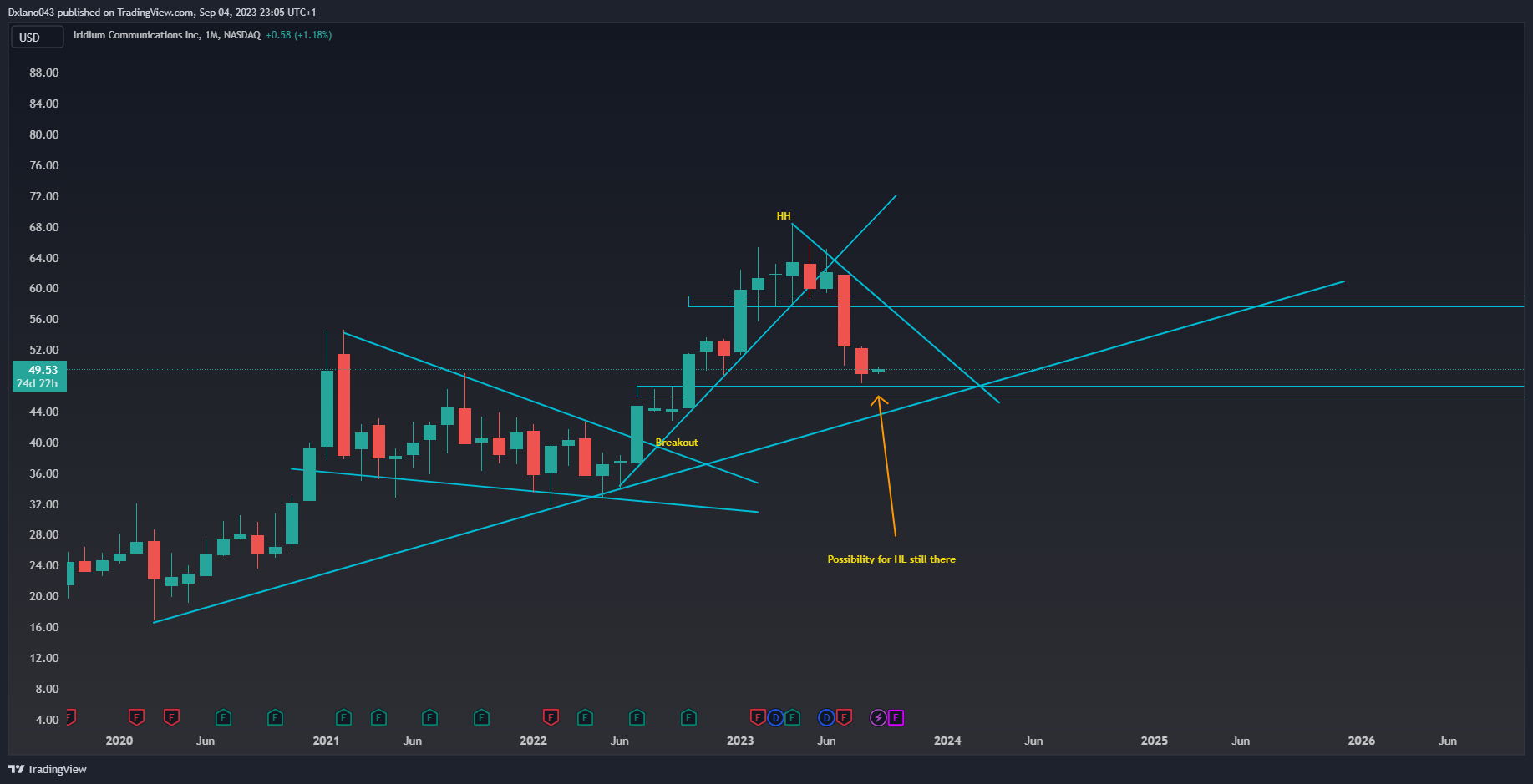The image size is (1533, 784).
Task: Click the 88.00 price axis label
Action: pyautogui.click(x=44, y=73)
